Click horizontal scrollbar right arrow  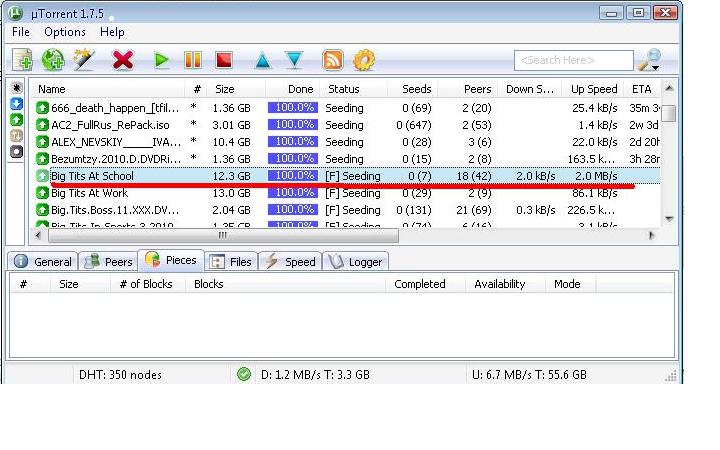click(652, 236)
